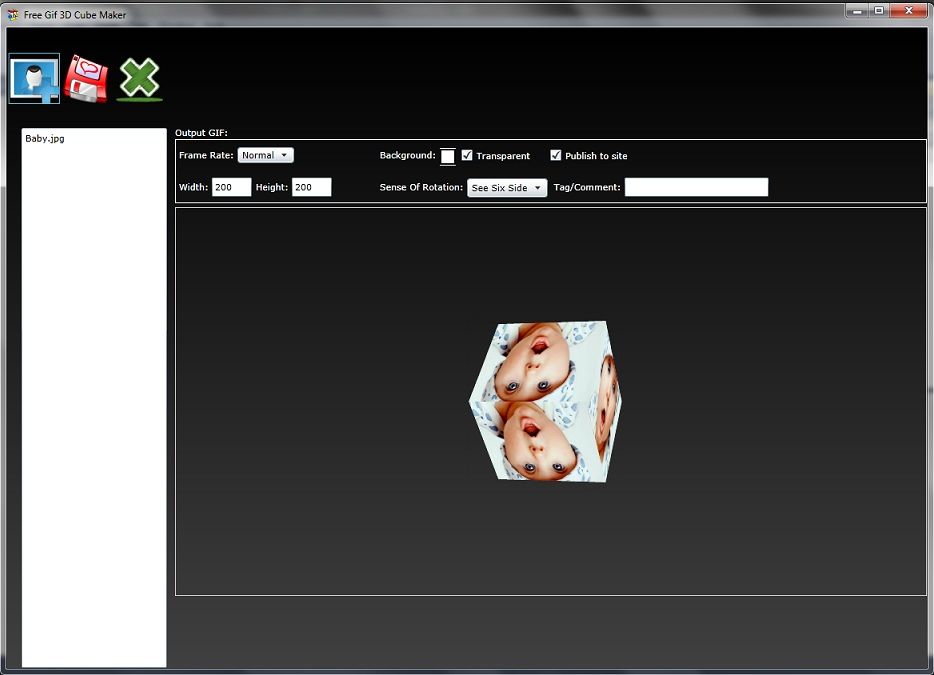Open the Frame Rate dropdown
Viewport: 934px width, 675px height.
(x=265, y=155)
